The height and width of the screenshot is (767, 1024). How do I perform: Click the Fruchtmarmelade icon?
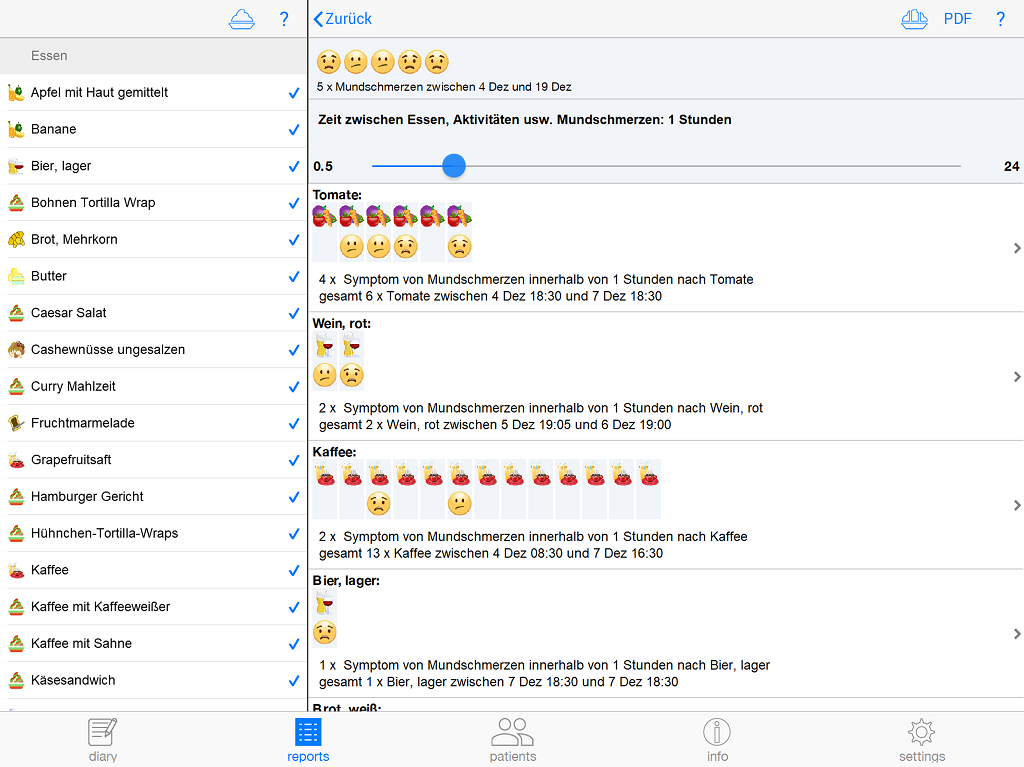[x=16, y=423]
